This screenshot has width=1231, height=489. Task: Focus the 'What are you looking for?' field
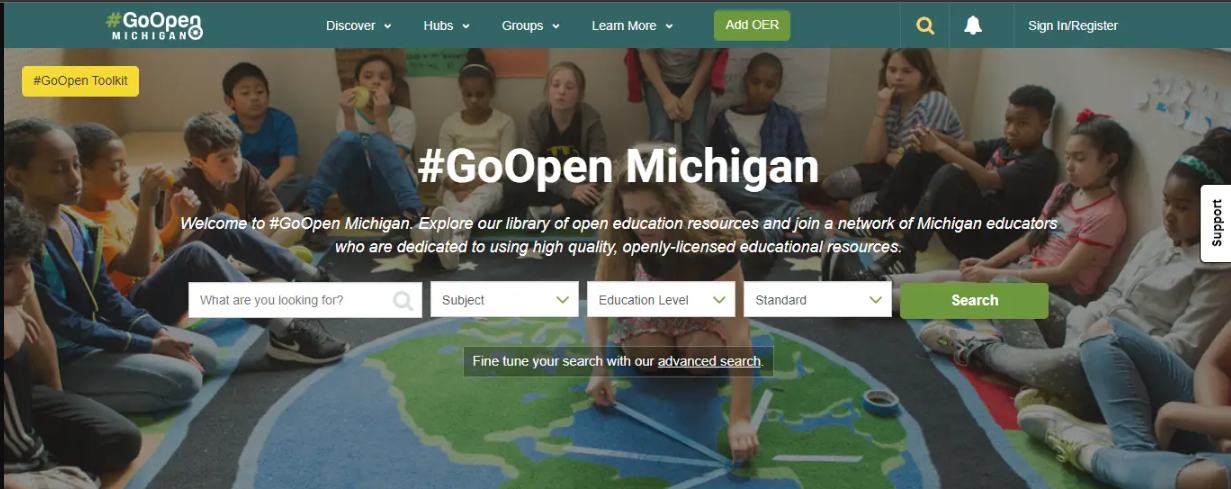tap(305, 300)
